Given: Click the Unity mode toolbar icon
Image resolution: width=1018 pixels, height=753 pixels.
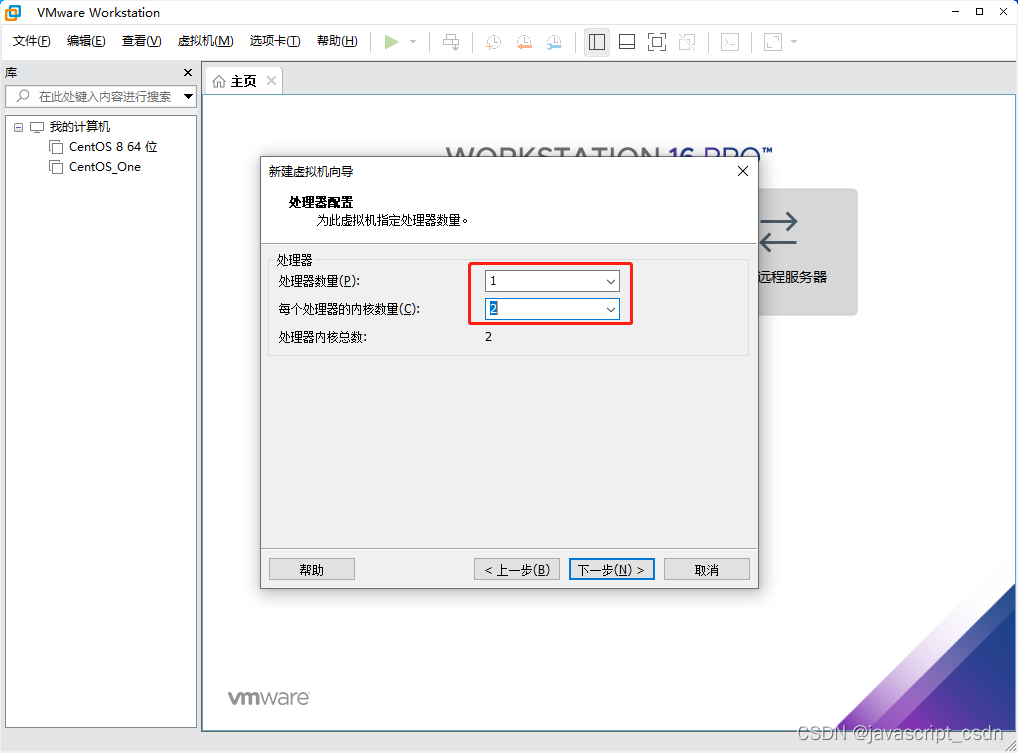Looking at the screenshot, I should click(x=687, y=42).
